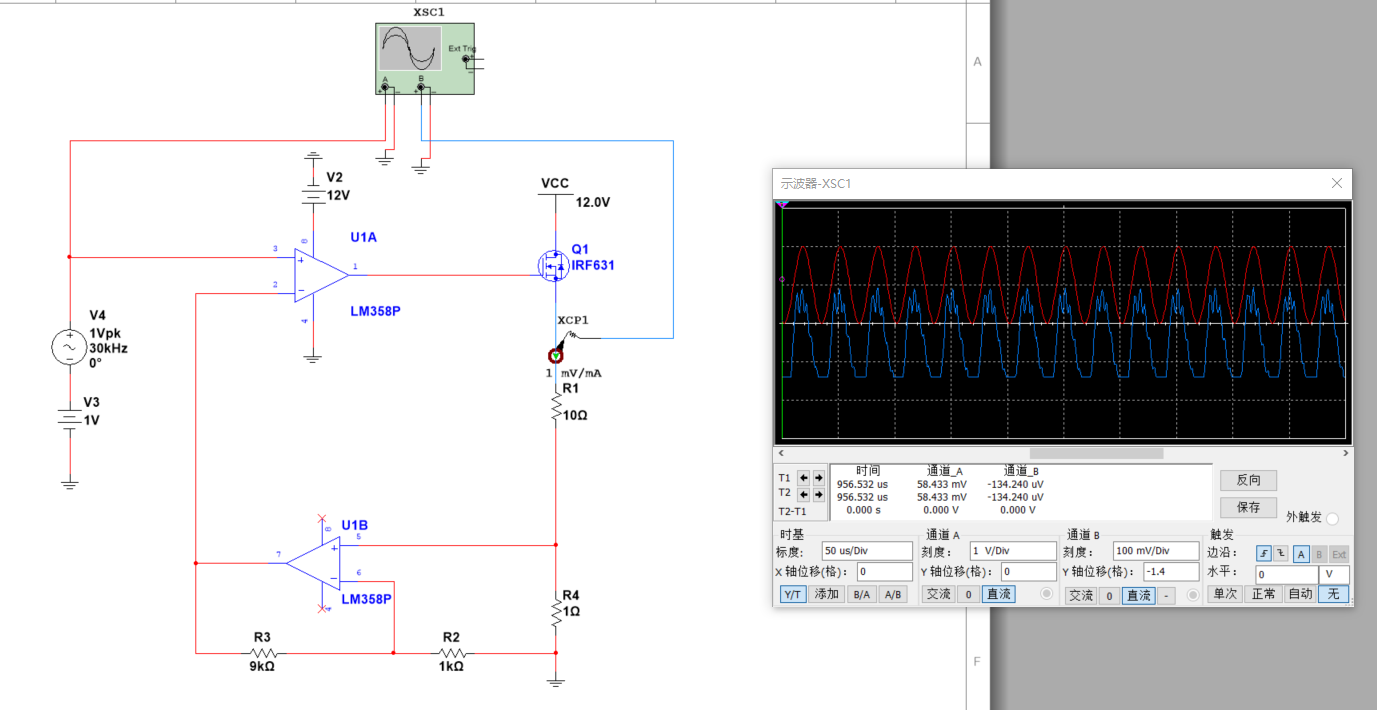Click channel B Y offset -1.4 field

click(1170, 572)
